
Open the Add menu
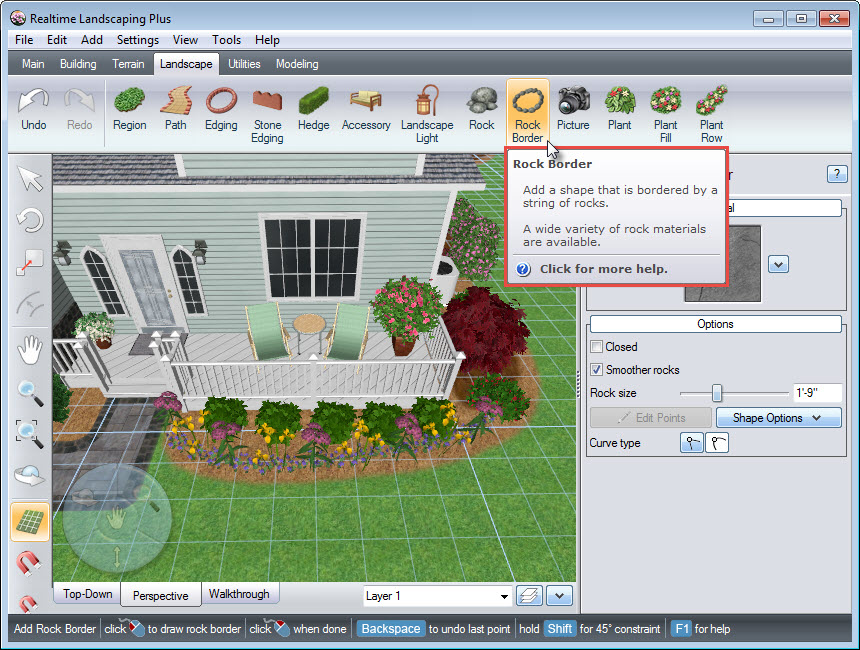click(92, 40)
